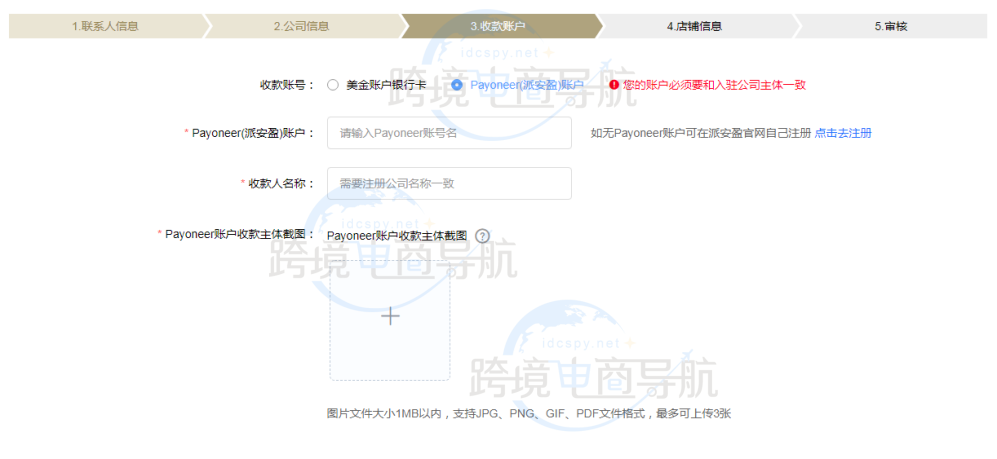Viewport: 997px width, 459px height.
Task: Click the plus icon to upload screenshot
Action: click(x=390, y=316)
